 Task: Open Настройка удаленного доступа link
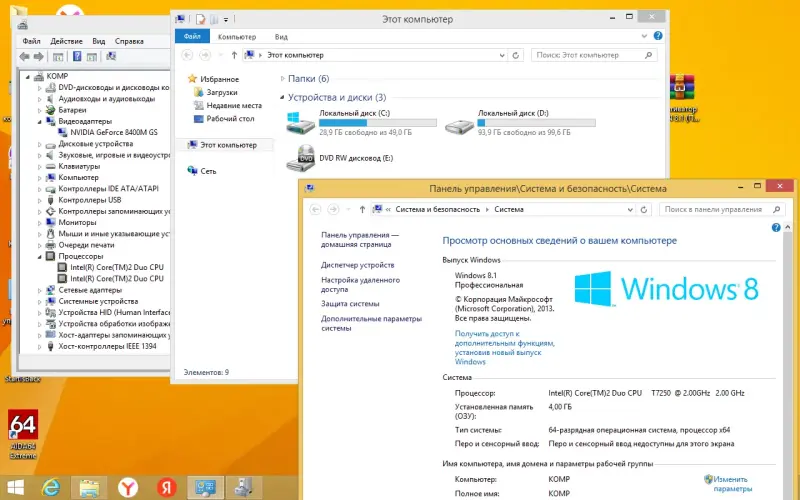click(360, 285)
